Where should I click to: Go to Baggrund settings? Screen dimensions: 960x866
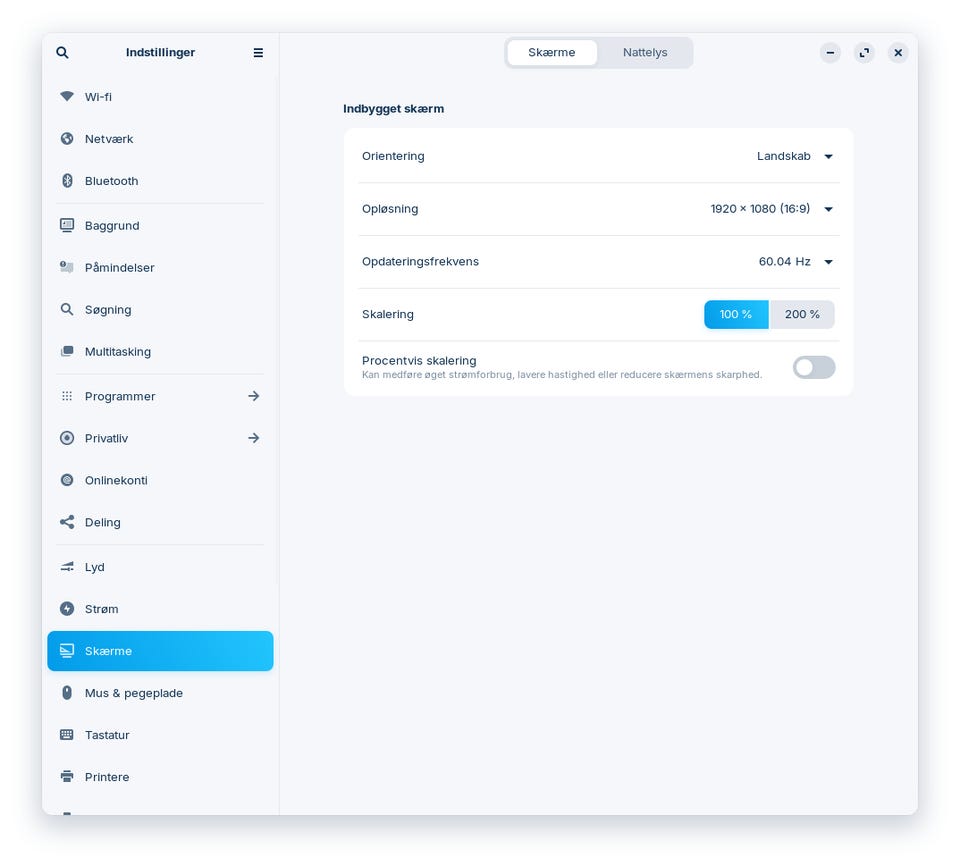point(160,225)
